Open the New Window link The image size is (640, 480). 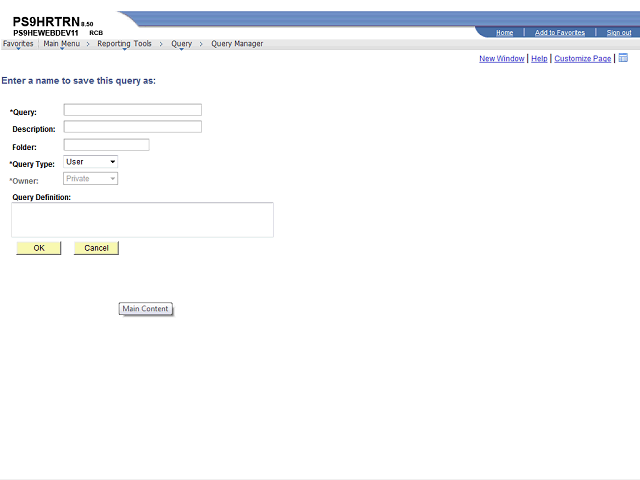[x=502, y=58]
